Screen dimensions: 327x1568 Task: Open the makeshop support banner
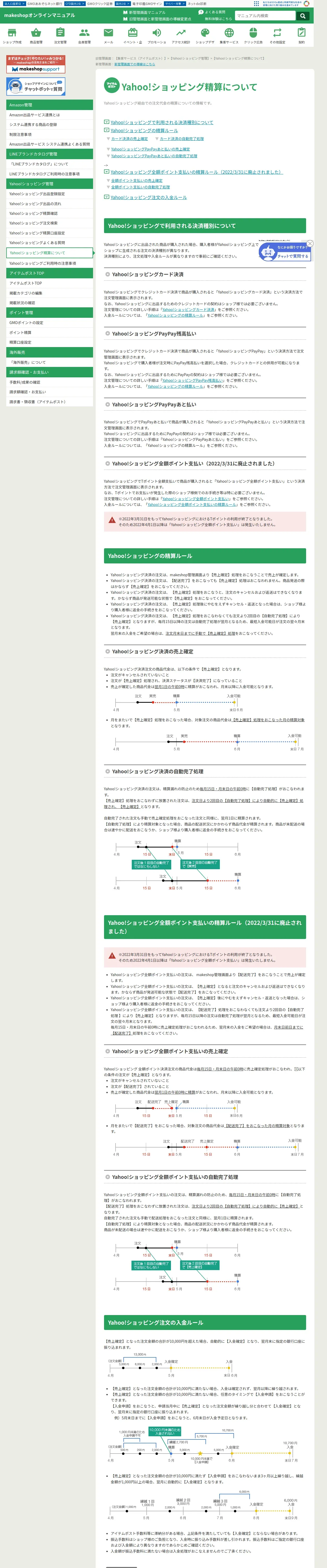pyautogui.click(x=35, y=65)
